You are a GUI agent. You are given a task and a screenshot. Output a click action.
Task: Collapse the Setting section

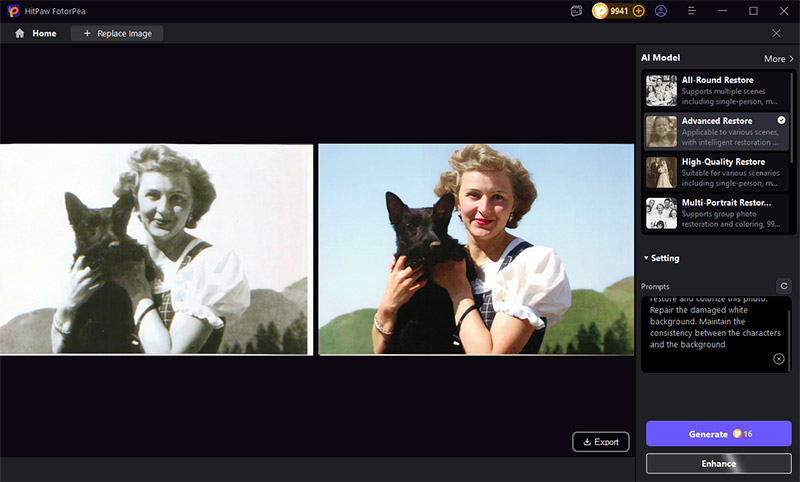(661, 258)
